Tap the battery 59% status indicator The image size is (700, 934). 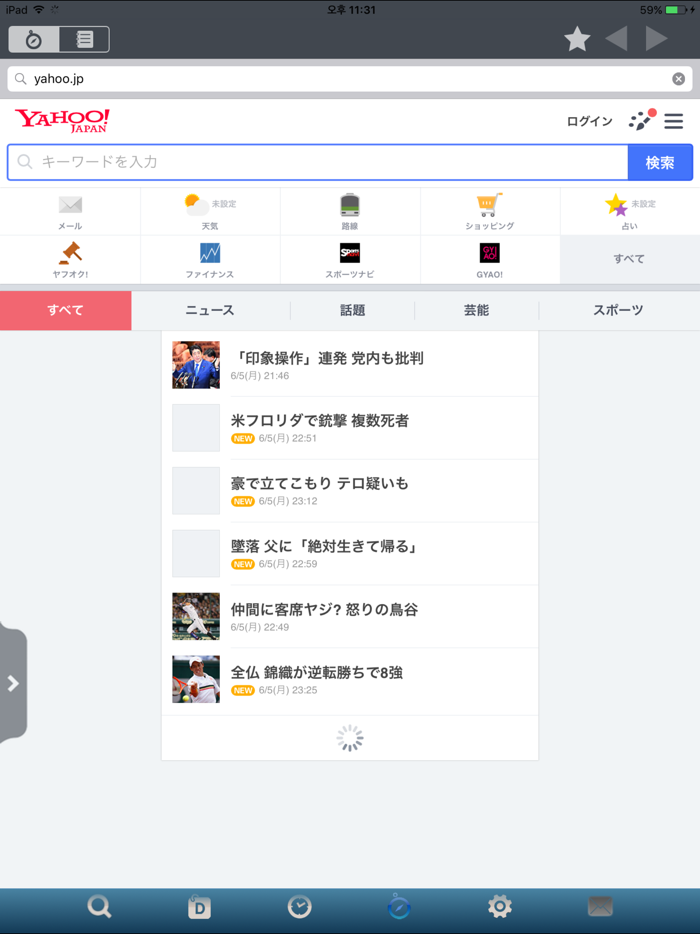[x=668, y=10]
